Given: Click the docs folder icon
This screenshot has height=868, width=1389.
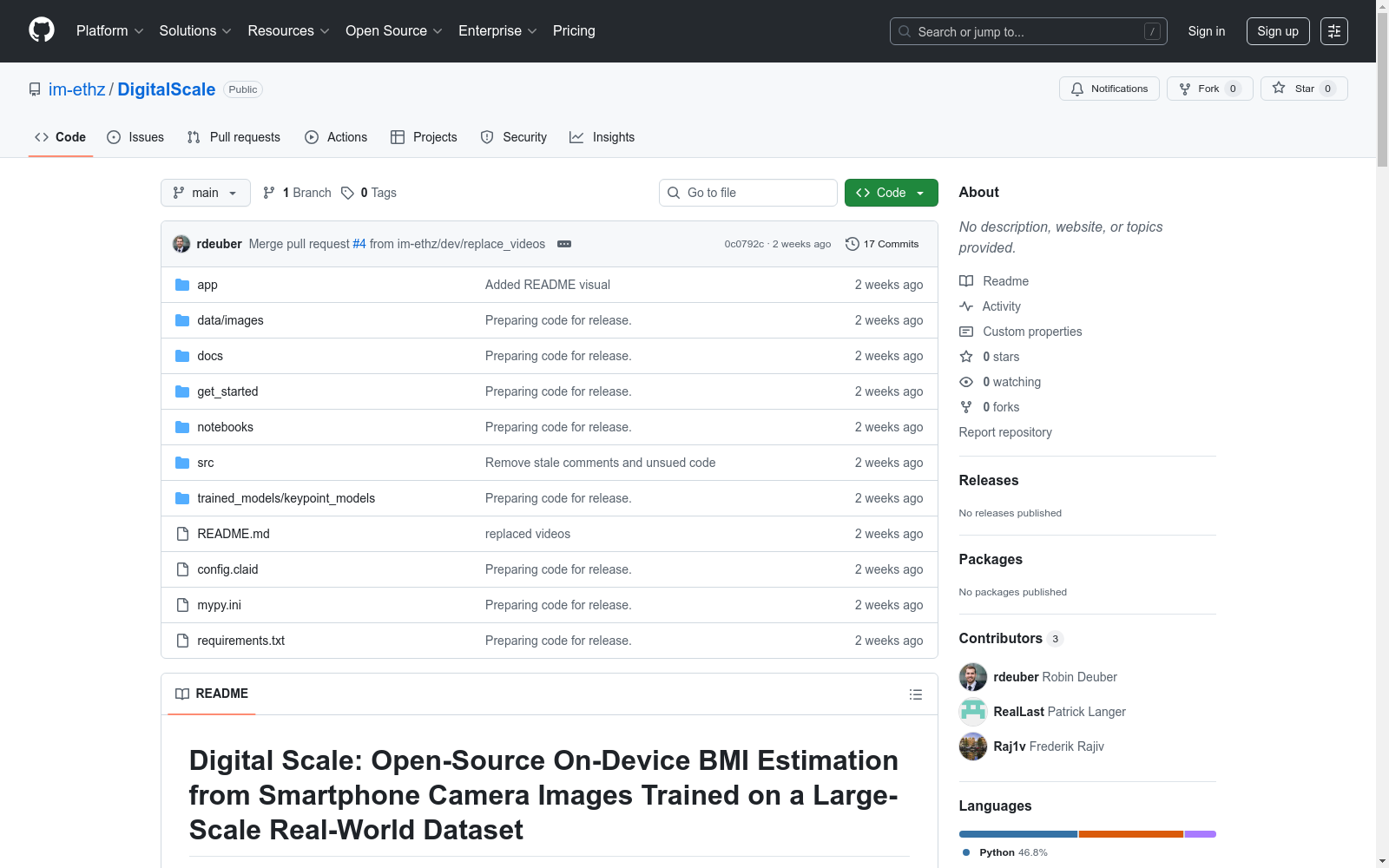Looking at the screenshot, I should tap(182, 356).
